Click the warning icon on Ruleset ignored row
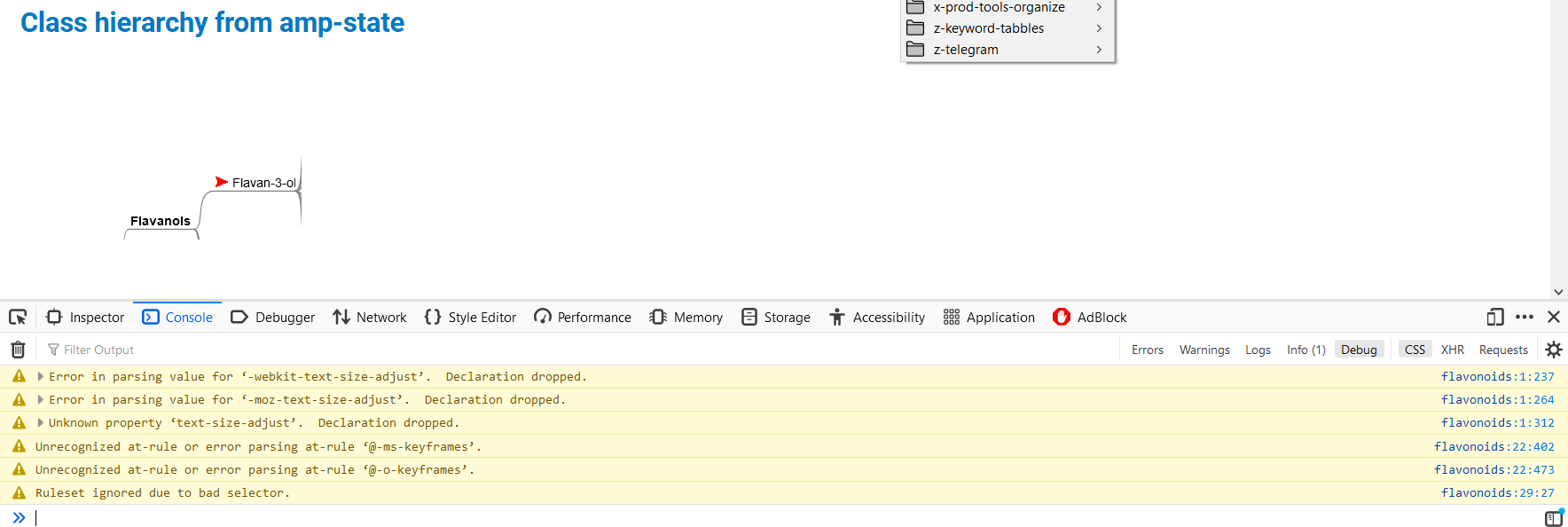This screenshot has height=527, width=1568. click(x=19, y=492)
